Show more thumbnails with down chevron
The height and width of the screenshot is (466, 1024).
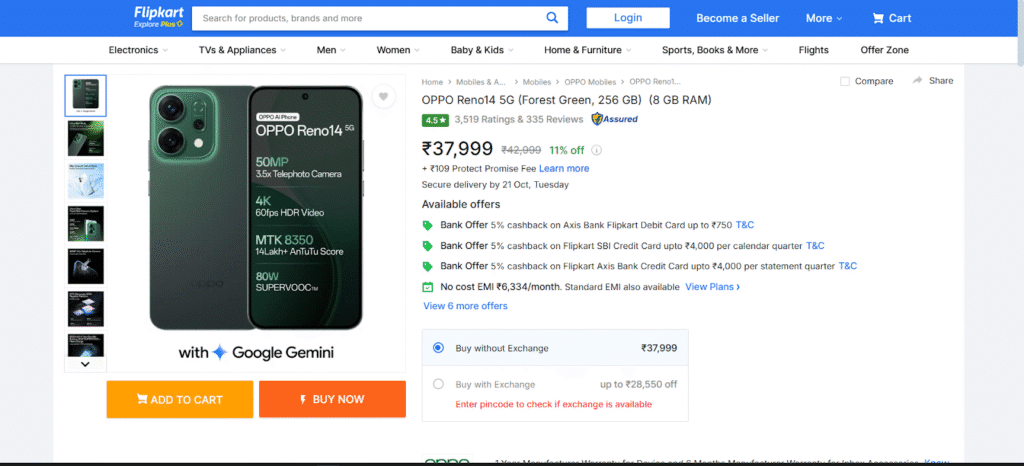[x=86, y=364]
